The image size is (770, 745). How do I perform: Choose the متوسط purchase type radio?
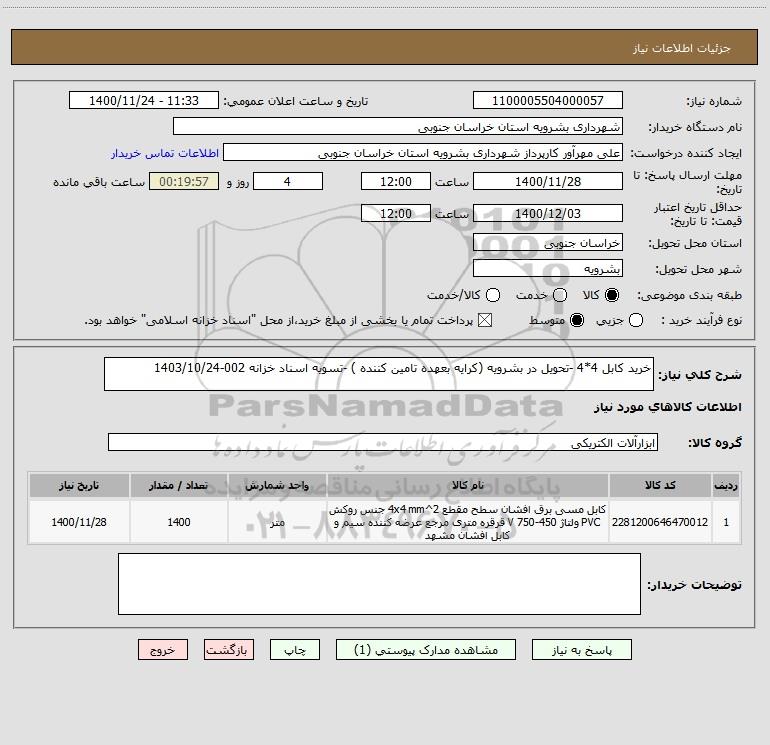577,321
